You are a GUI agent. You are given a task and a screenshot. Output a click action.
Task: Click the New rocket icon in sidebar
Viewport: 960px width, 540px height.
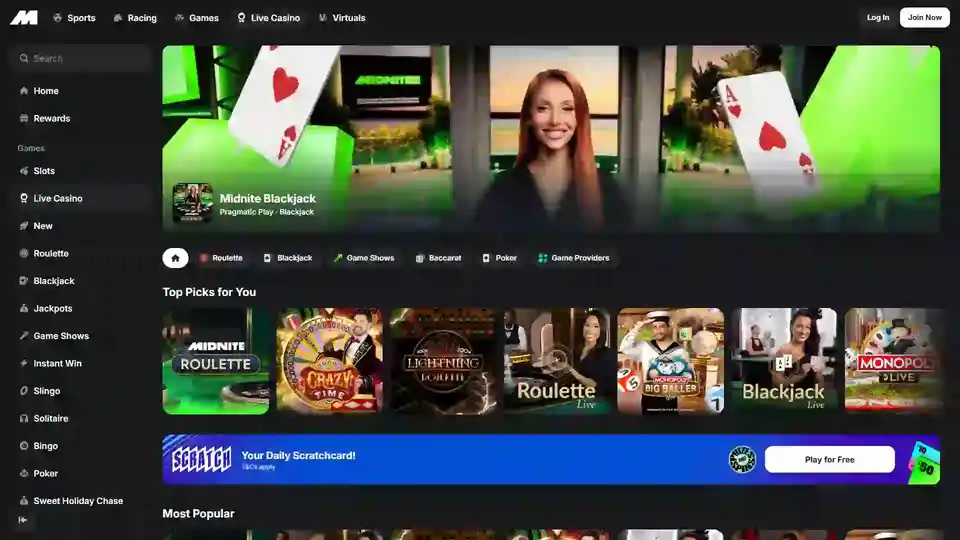(x=24, y=226)
